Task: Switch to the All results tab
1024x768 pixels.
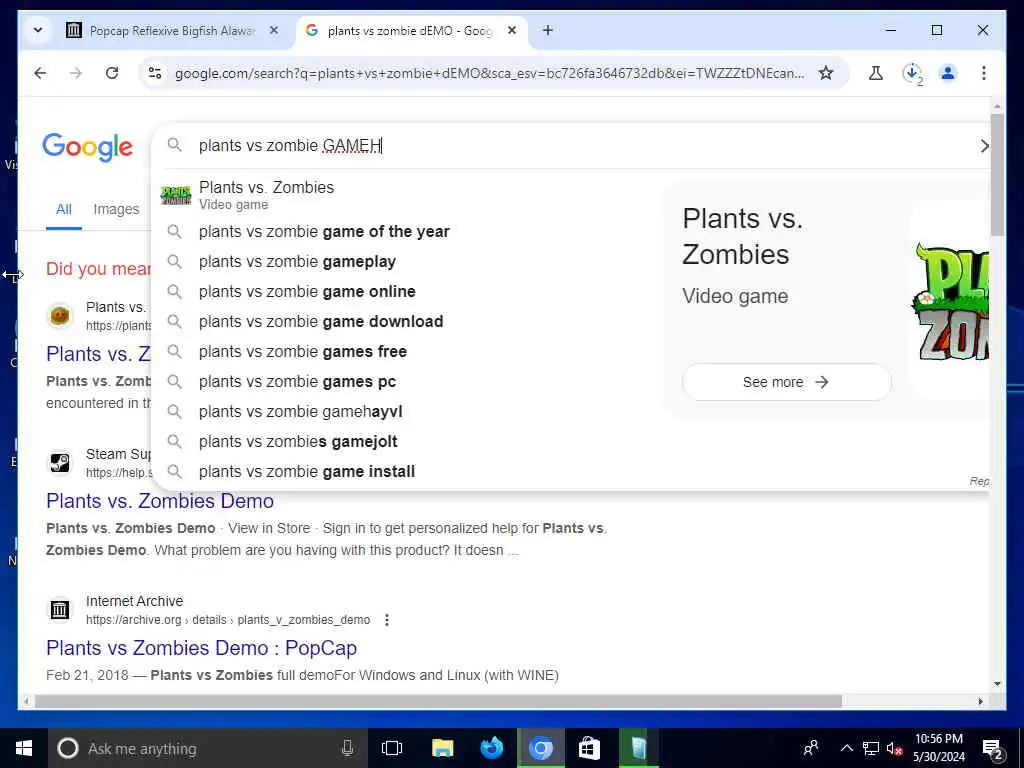Action: [63, 210]
